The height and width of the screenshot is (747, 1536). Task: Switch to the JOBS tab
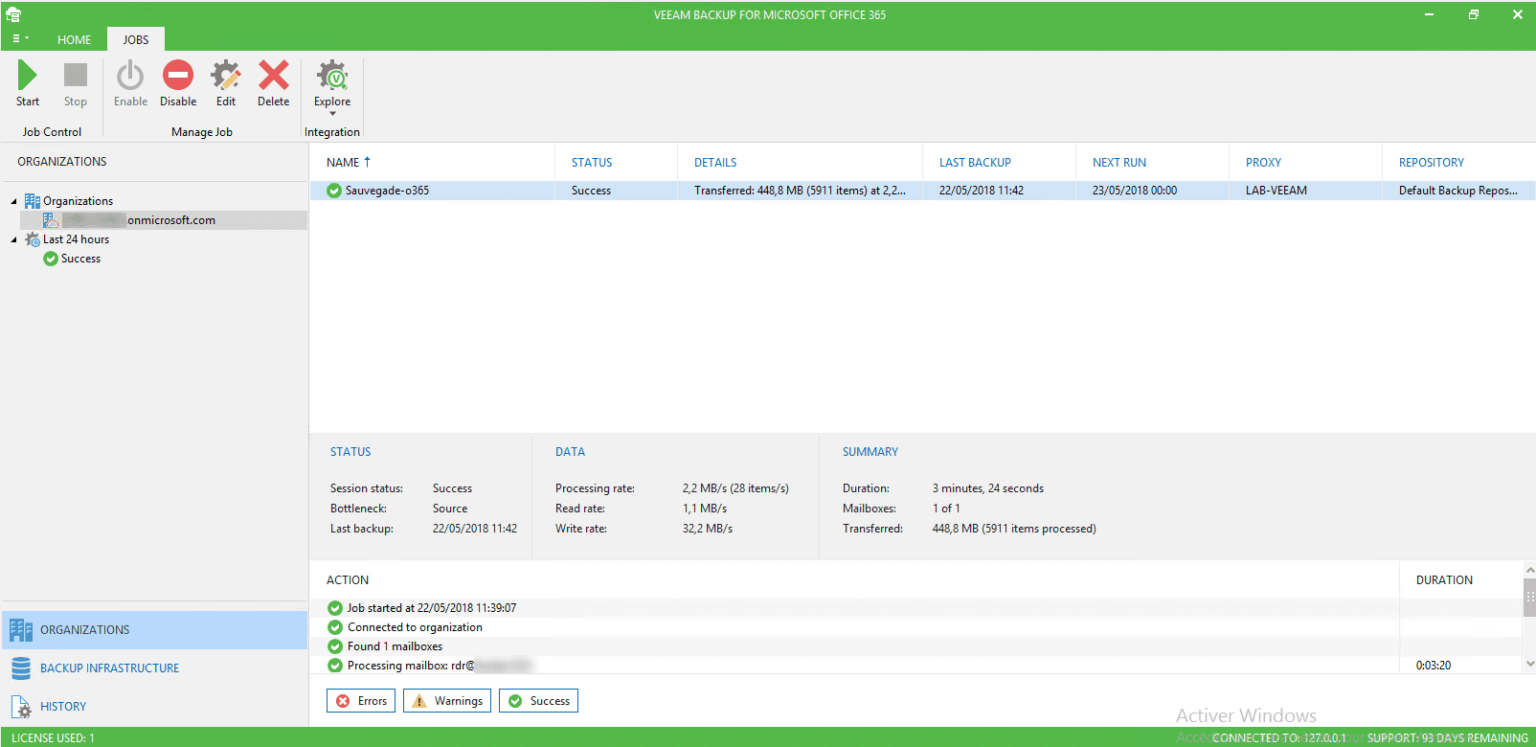point(136,40)
